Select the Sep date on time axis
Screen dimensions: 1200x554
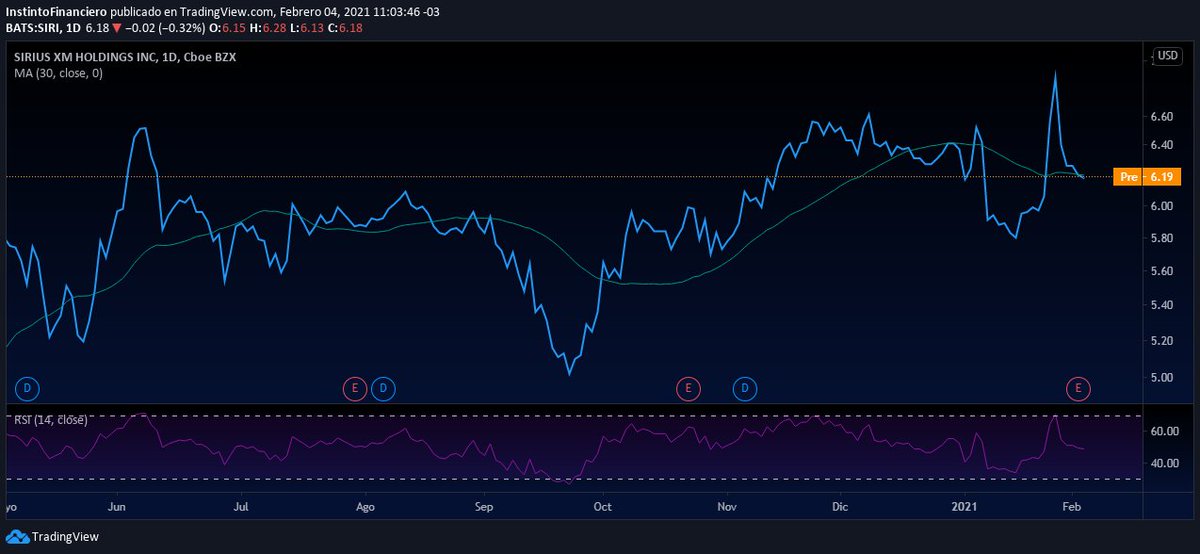click(484, 507)
